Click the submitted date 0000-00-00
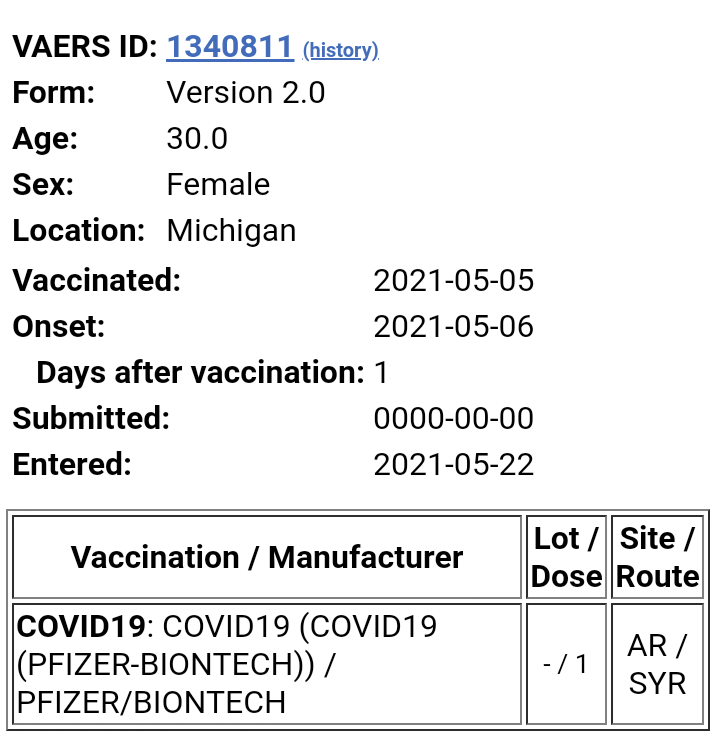Viewport: 720px width, 739px height. coord(453,419)
